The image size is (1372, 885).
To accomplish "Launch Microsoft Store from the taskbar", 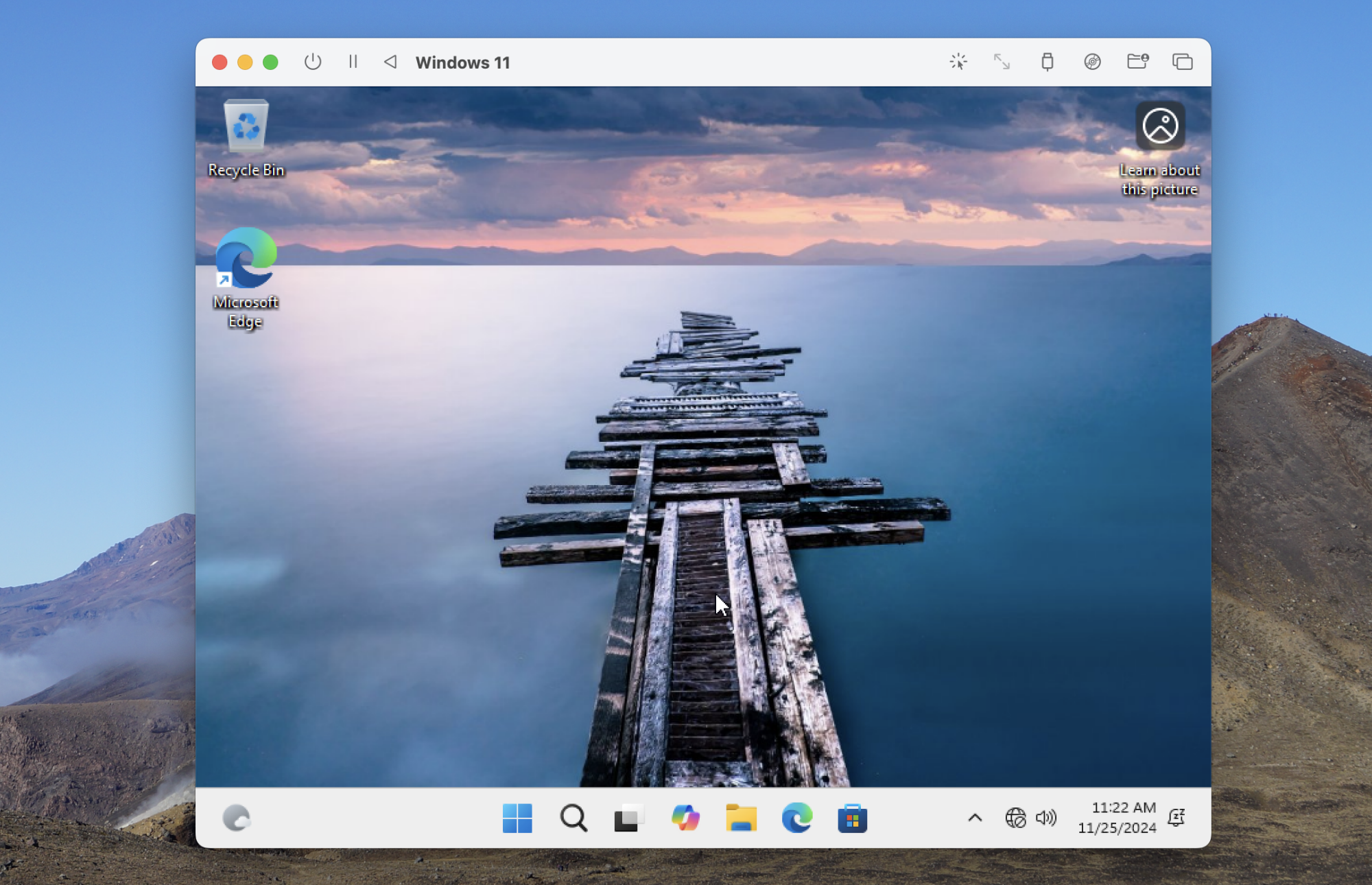I will [853, 818].
